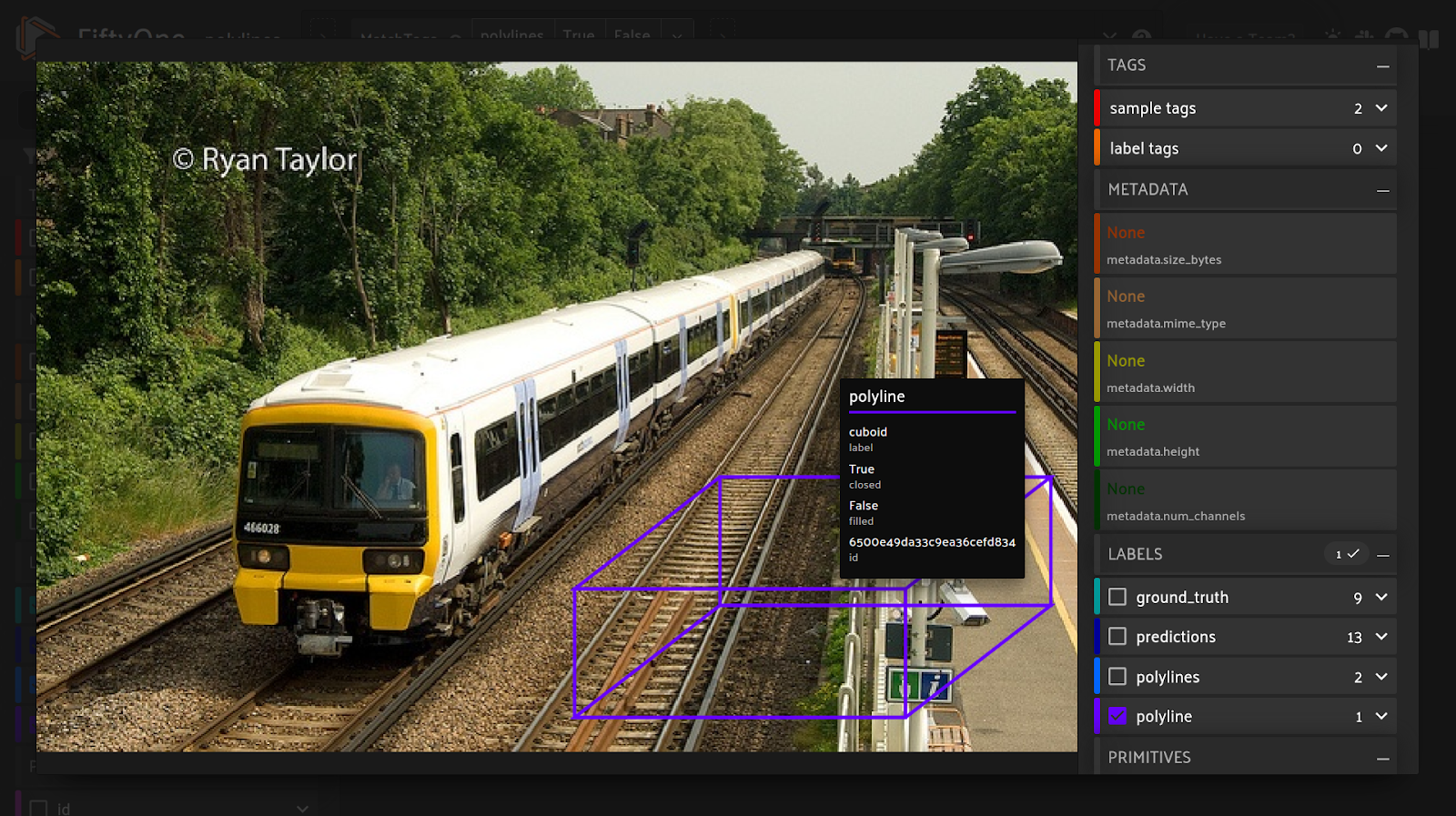Toggle the background 'id' field checkbox
Viewport: 1456px width, 816px height.
[x=38, y=808]
